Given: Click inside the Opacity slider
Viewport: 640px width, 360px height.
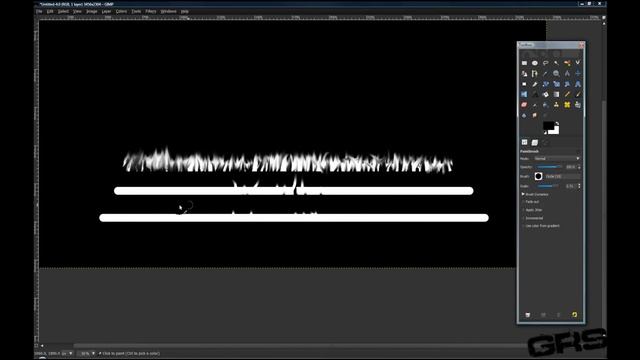Looking at the screenshot, I should [x=549, y=167].
